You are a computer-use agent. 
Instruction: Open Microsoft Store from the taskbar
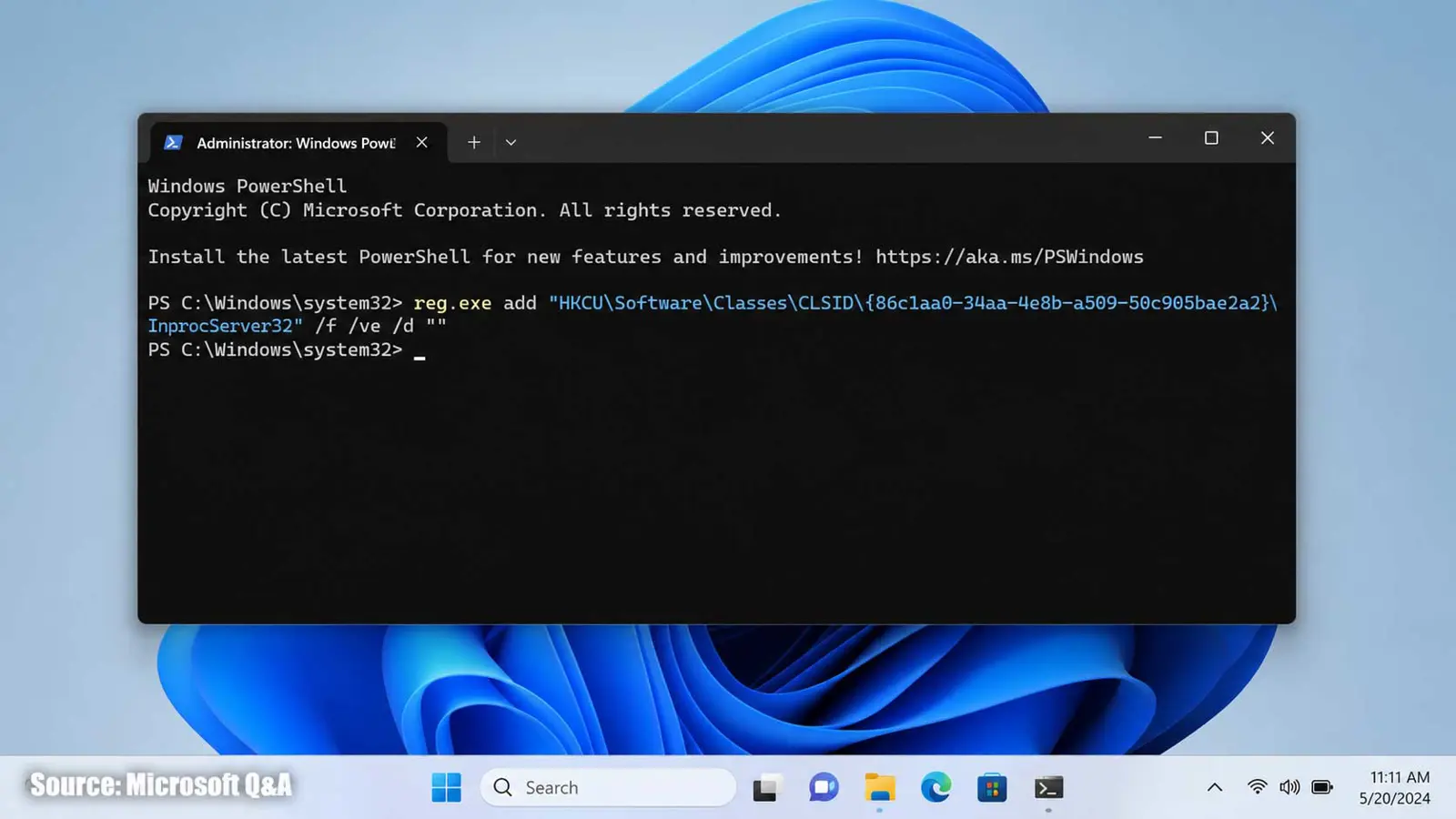[992, 787]
